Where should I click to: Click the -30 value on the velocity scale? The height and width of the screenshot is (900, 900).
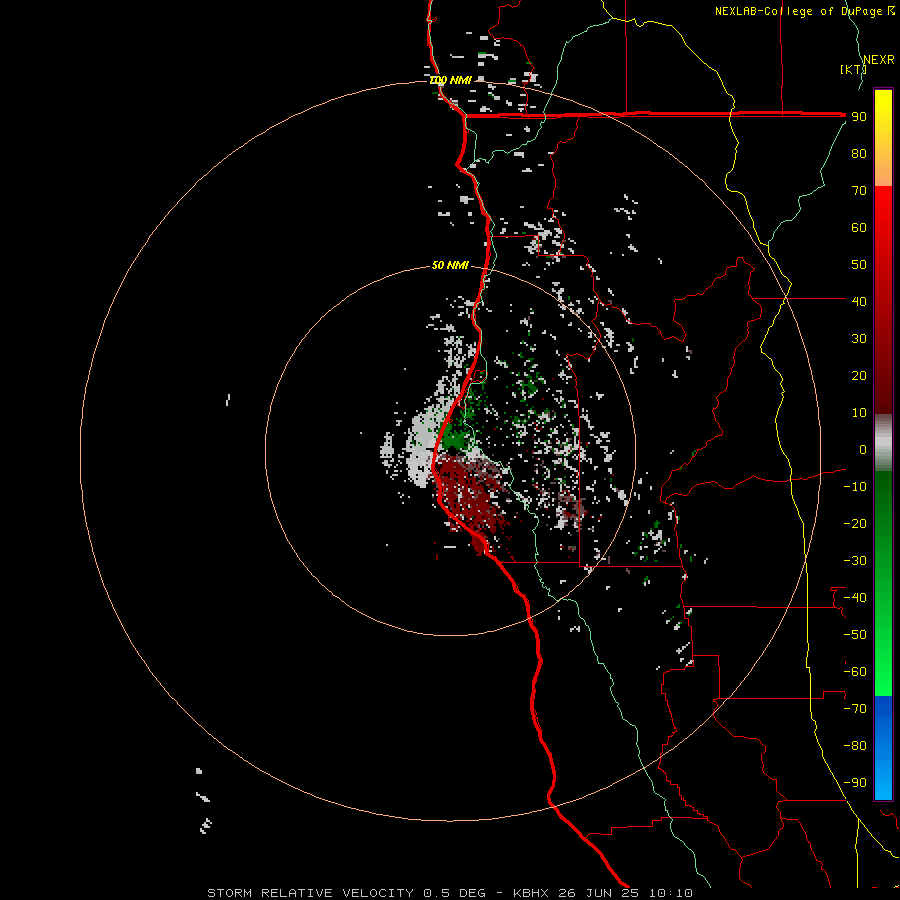click(855, 561)
